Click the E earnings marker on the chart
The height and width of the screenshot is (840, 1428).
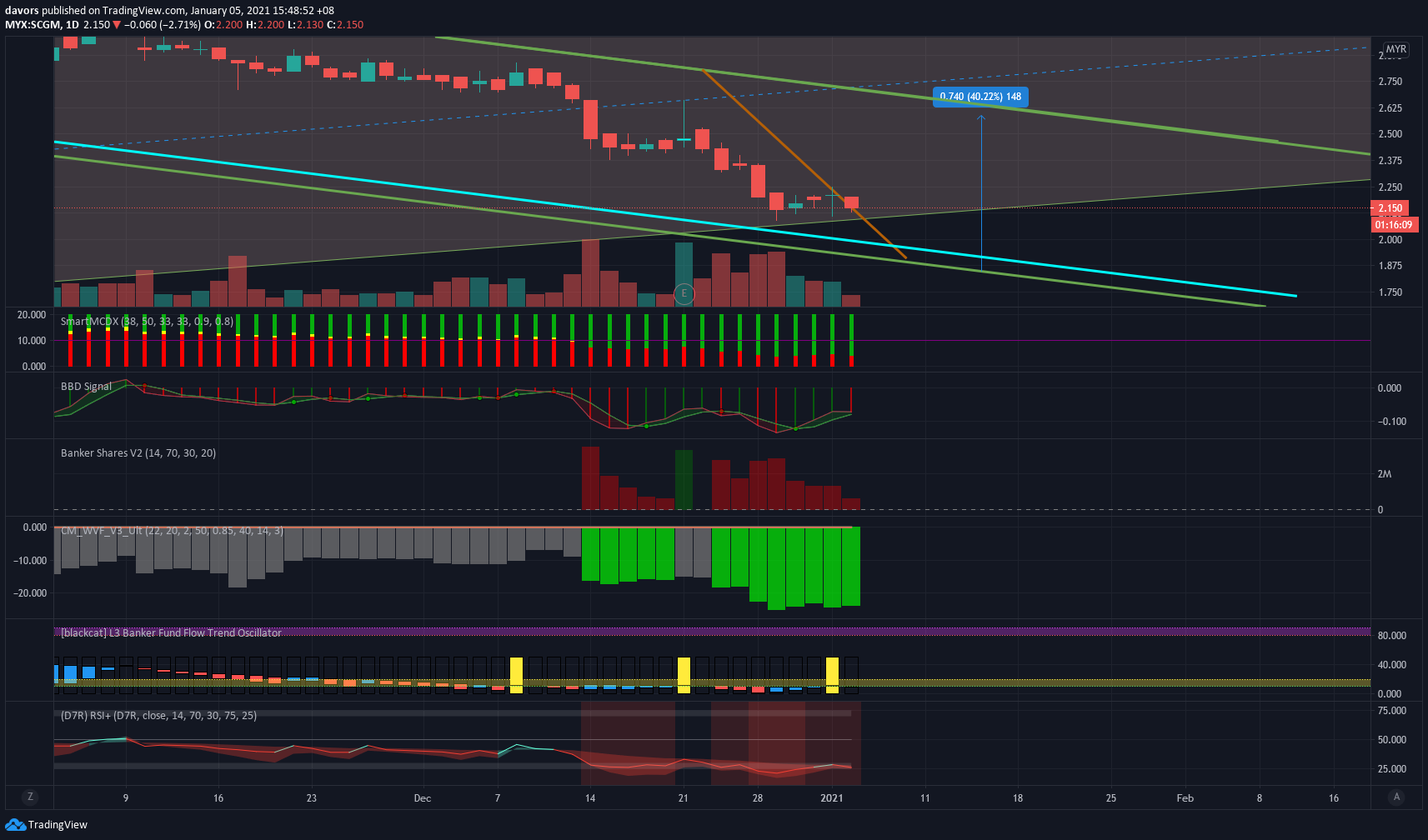[x=684, y=293]
